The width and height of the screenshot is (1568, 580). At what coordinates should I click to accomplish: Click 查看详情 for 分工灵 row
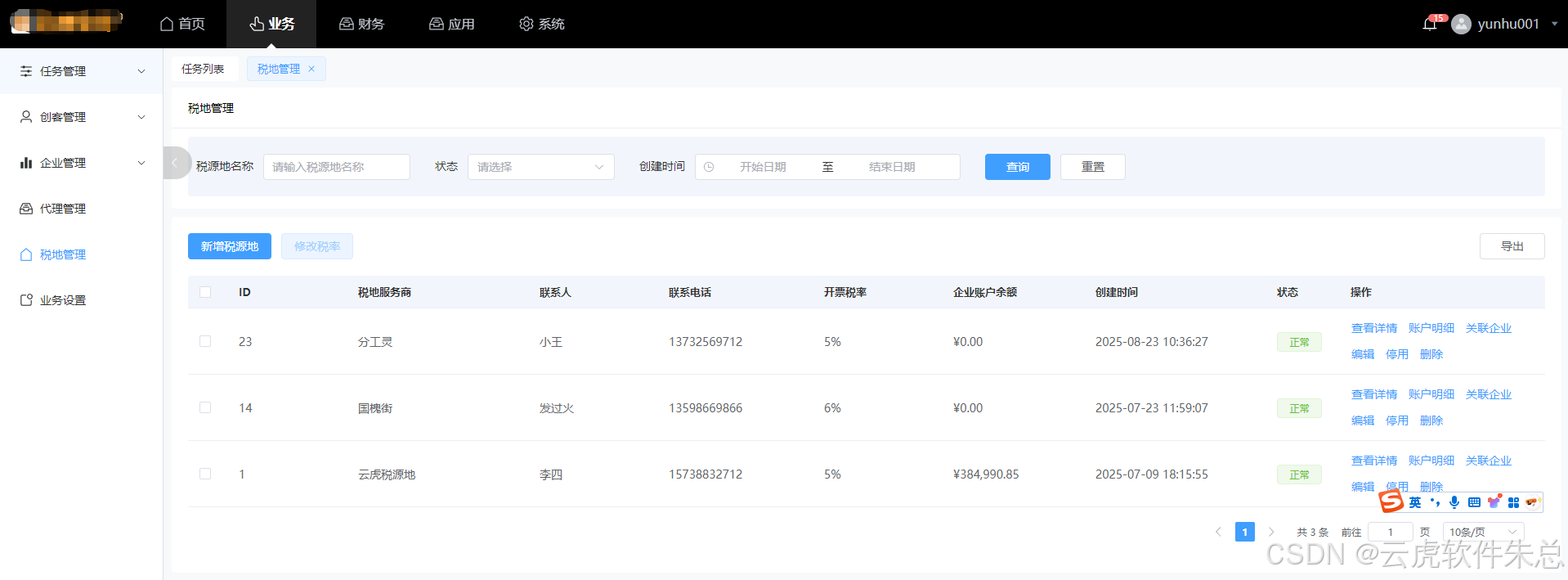pos(1373,328)
